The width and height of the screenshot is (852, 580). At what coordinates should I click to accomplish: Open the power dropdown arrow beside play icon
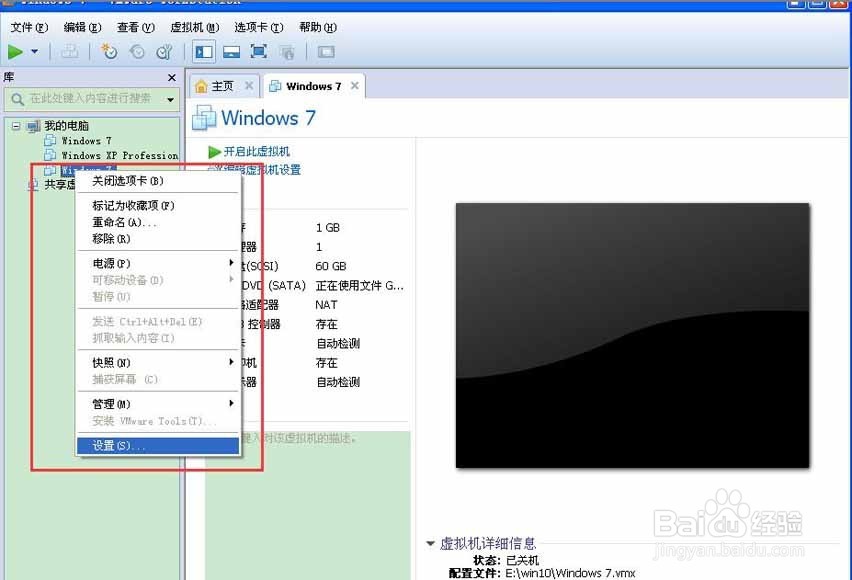coord(35,52)
